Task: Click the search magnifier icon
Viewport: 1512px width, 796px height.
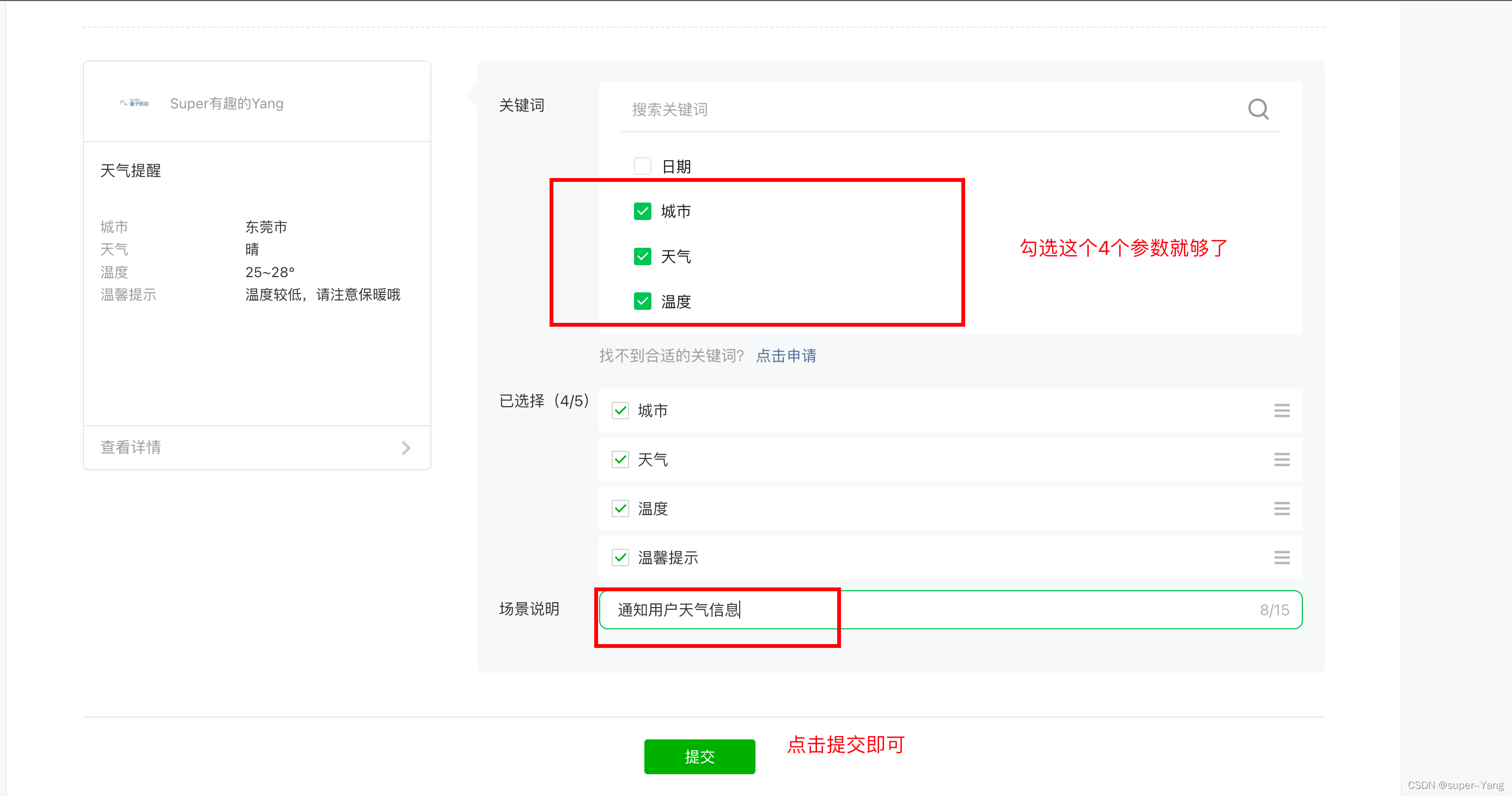Action: (1258, 109)
